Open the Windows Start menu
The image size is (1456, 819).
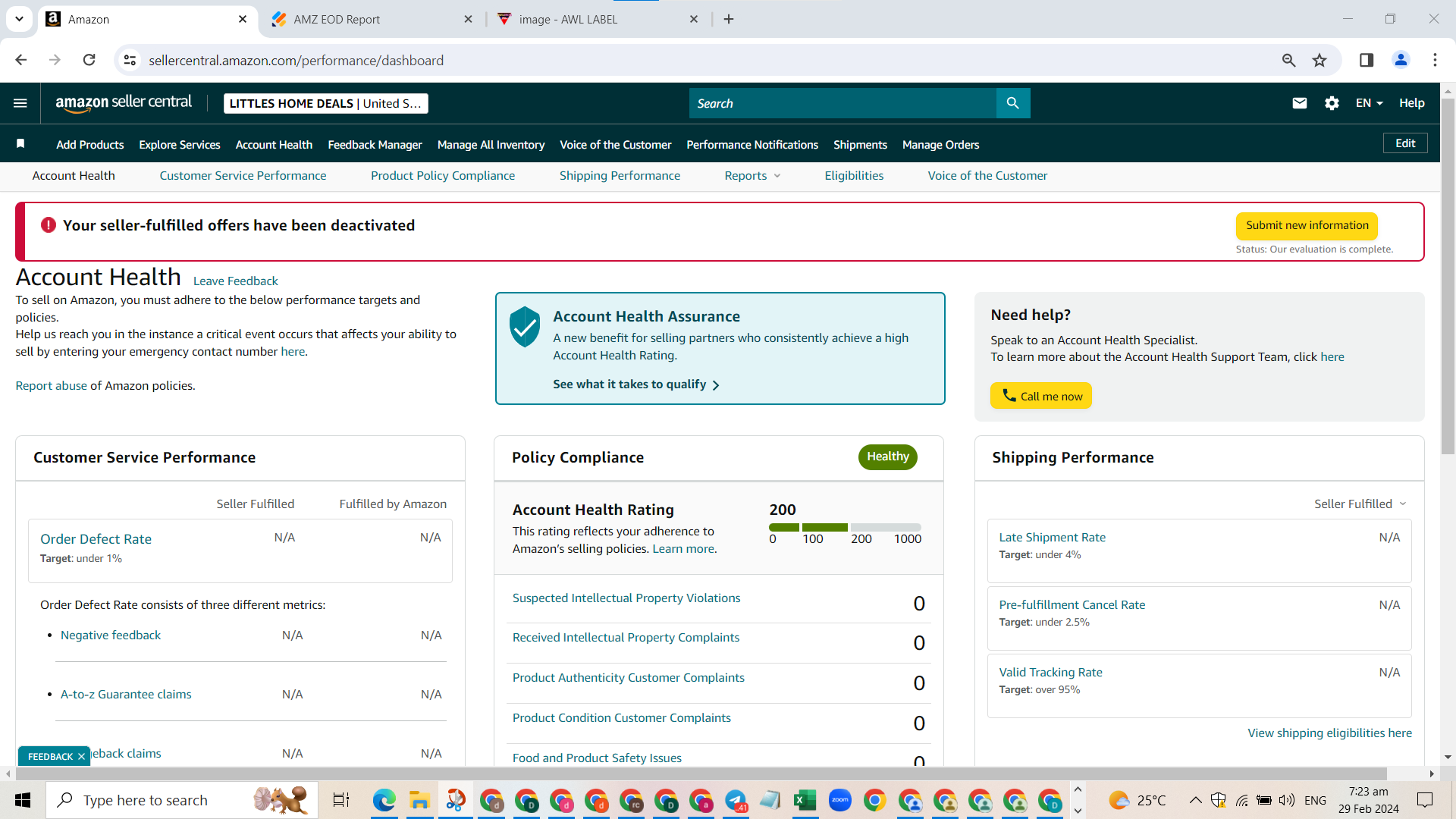23,800
